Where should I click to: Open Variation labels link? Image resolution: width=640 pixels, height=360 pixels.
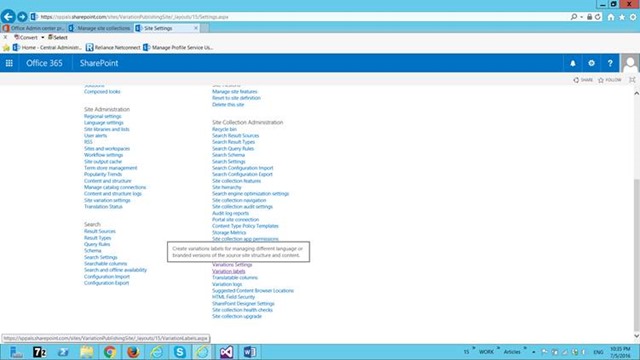(x=229, y=271)
